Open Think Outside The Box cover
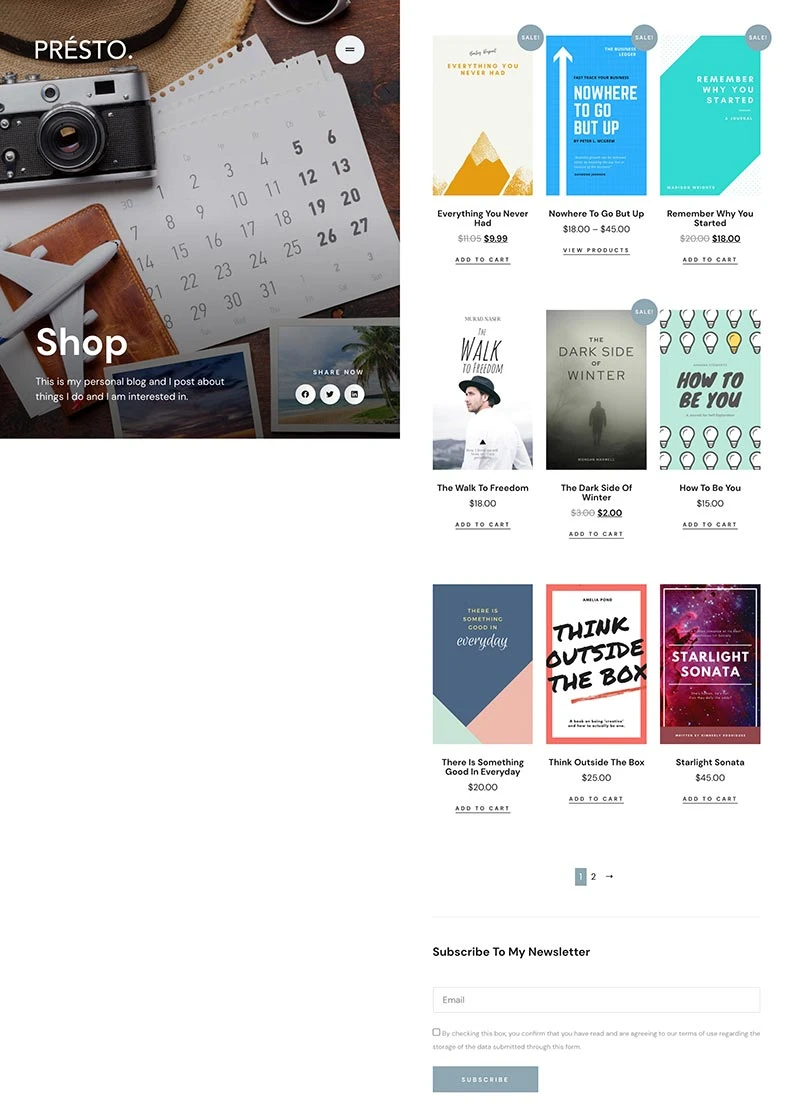Image resolution: width=800 pixels, height=1109 pixels. 596,663
